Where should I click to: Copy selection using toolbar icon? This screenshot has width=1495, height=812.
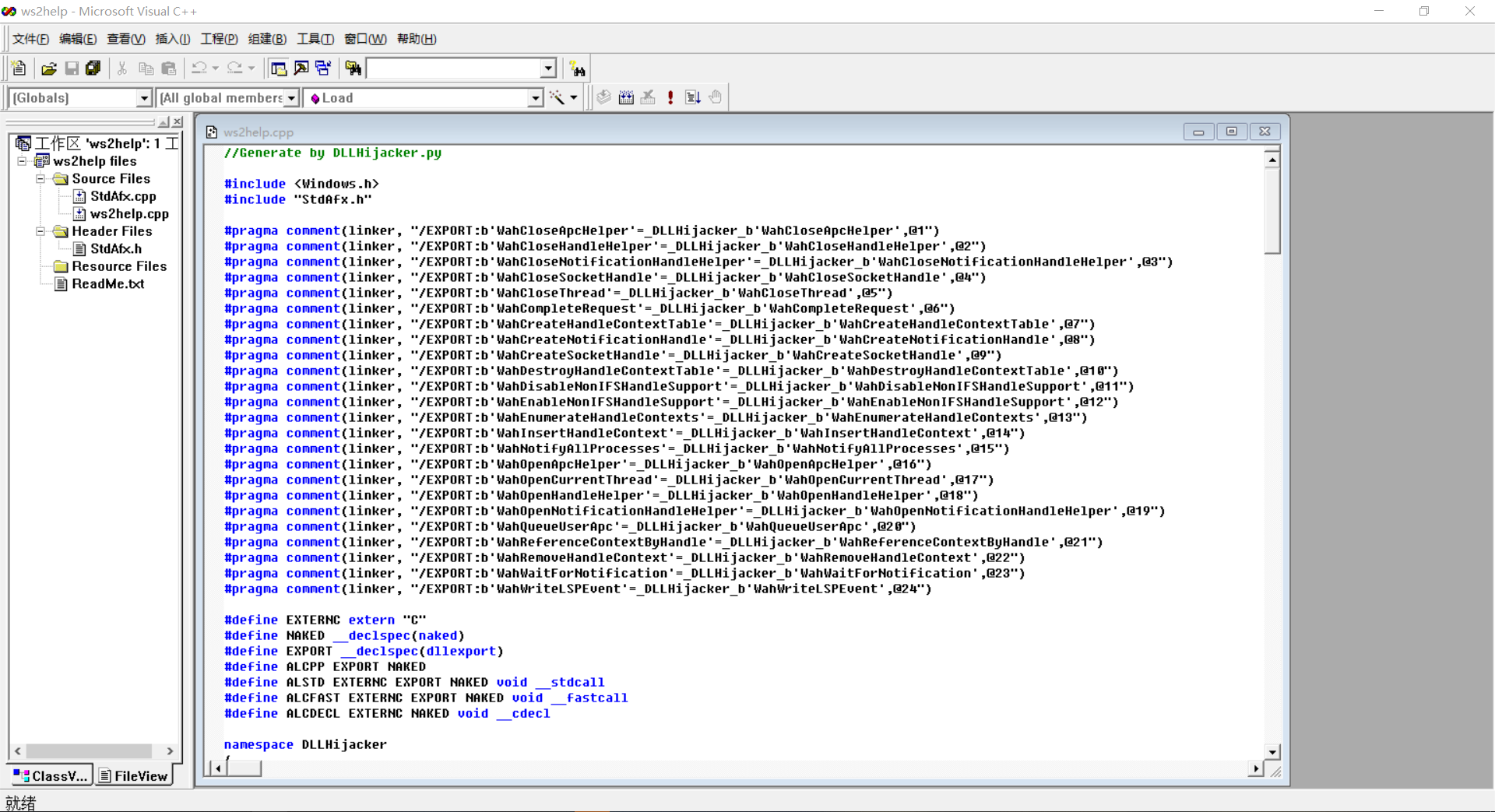146,69
